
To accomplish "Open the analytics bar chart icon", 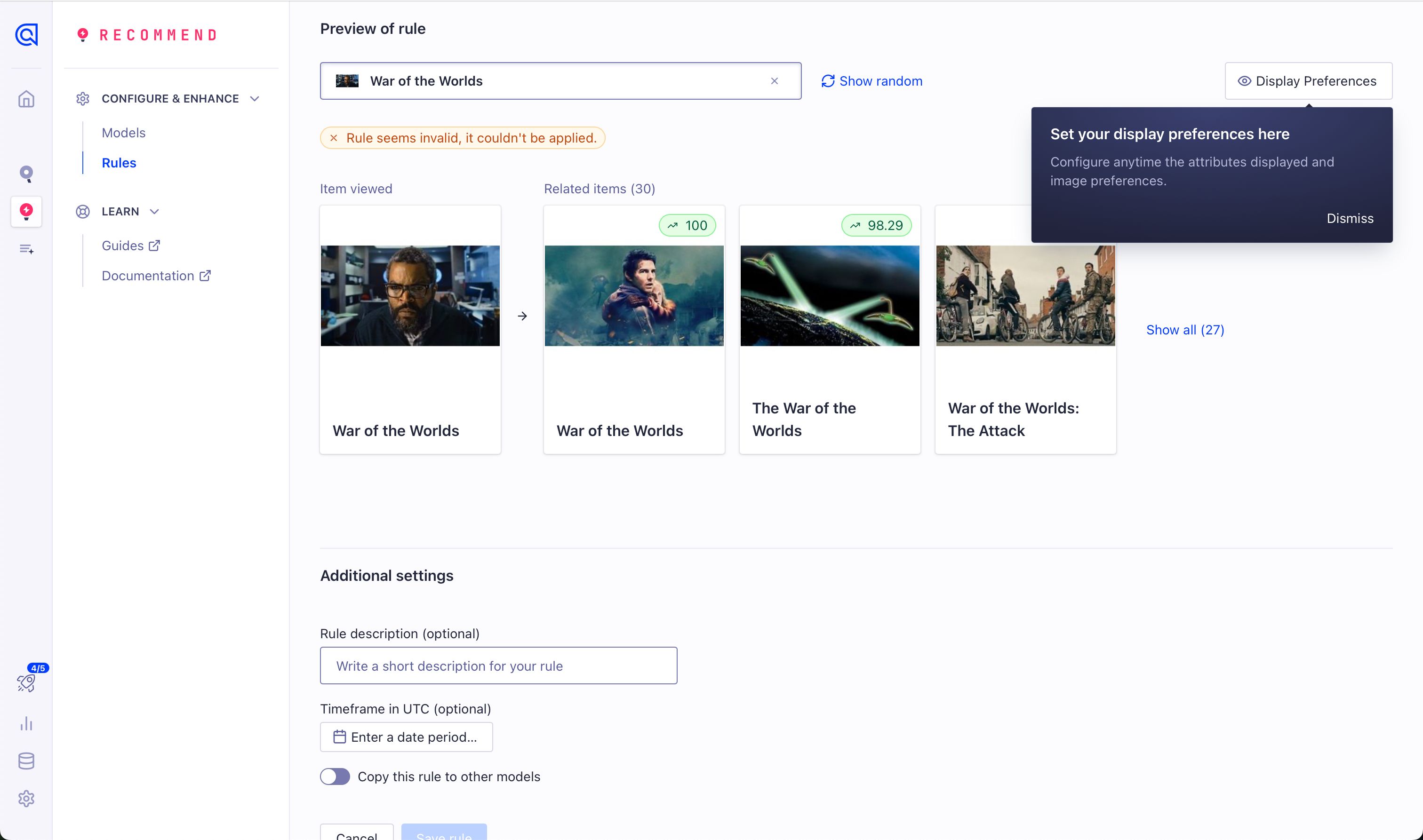I will pos(26,723).
